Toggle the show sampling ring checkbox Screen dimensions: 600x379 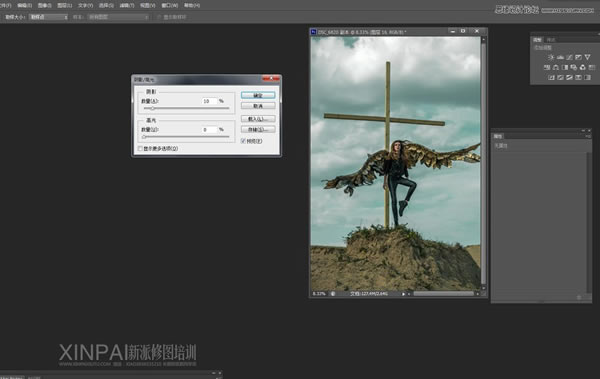160,17
